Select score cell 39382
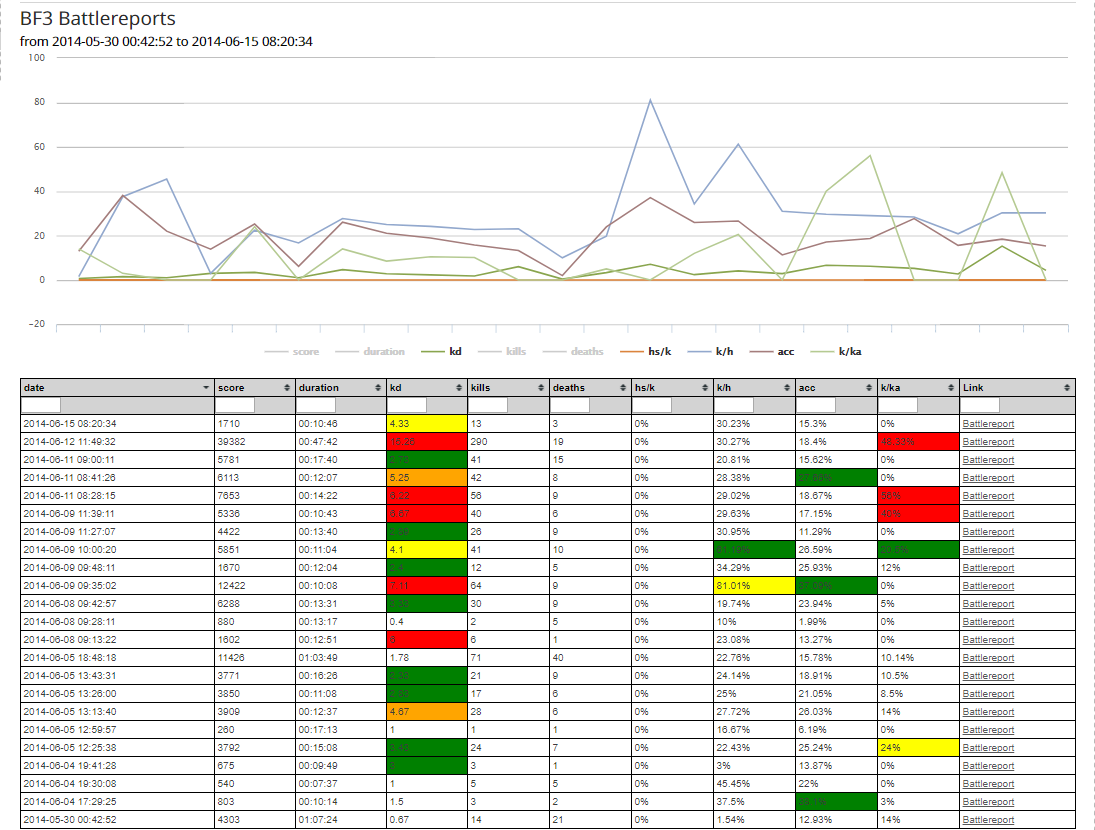Screen dimensions: 1095x830 [255, 442]
